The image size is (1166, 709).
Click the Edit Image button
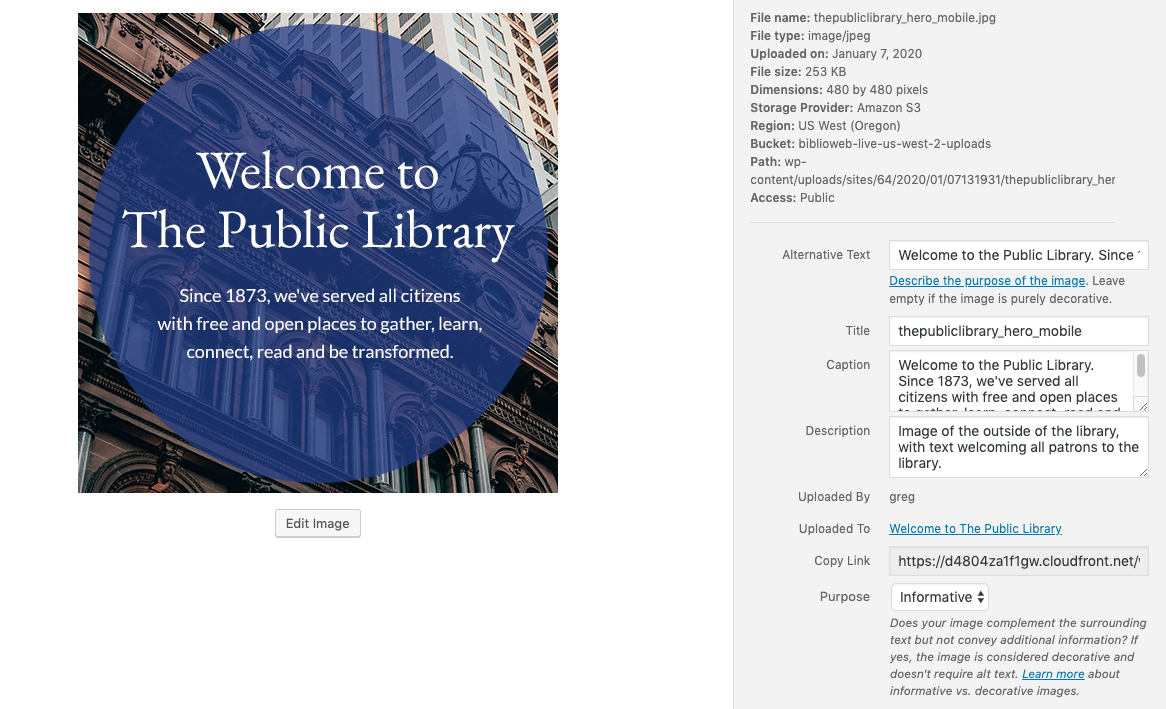pos(317,523)
